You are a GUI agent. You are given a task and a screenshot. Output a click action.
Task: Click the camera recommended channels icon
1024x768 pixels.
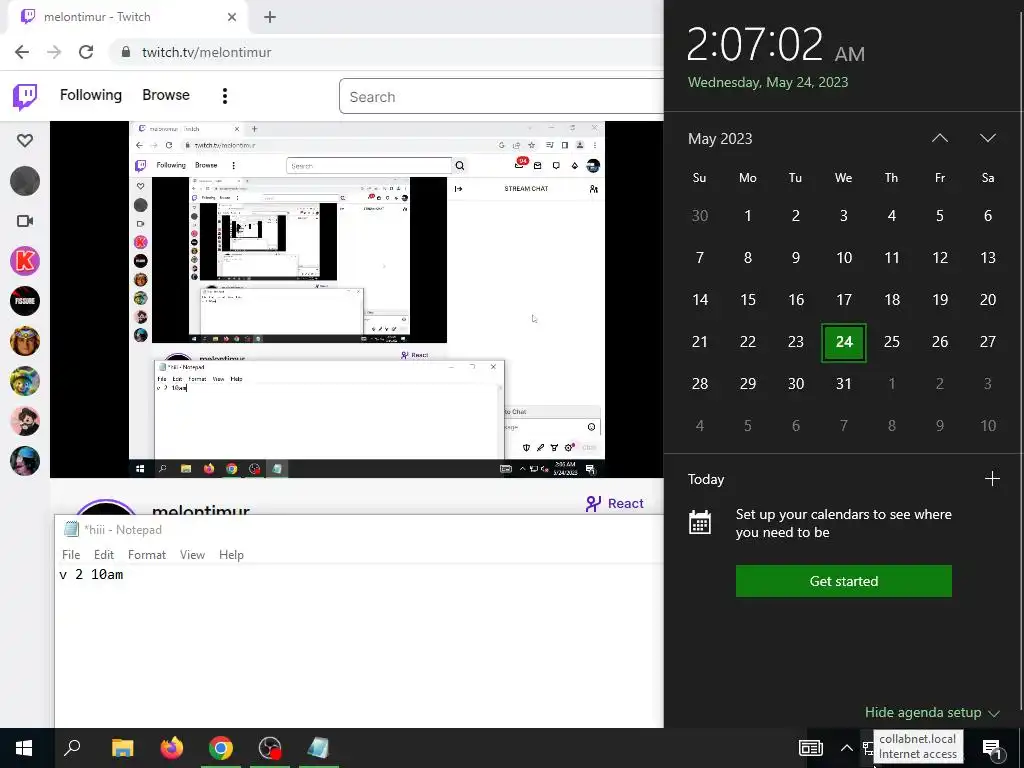pos(25,221)
